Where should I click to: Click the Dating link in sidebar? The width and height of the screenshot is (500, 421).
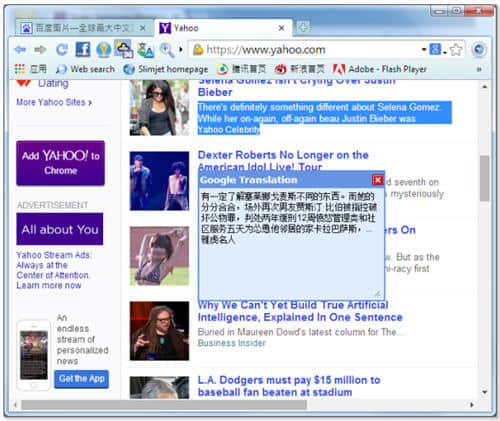[x=53, y=83]
